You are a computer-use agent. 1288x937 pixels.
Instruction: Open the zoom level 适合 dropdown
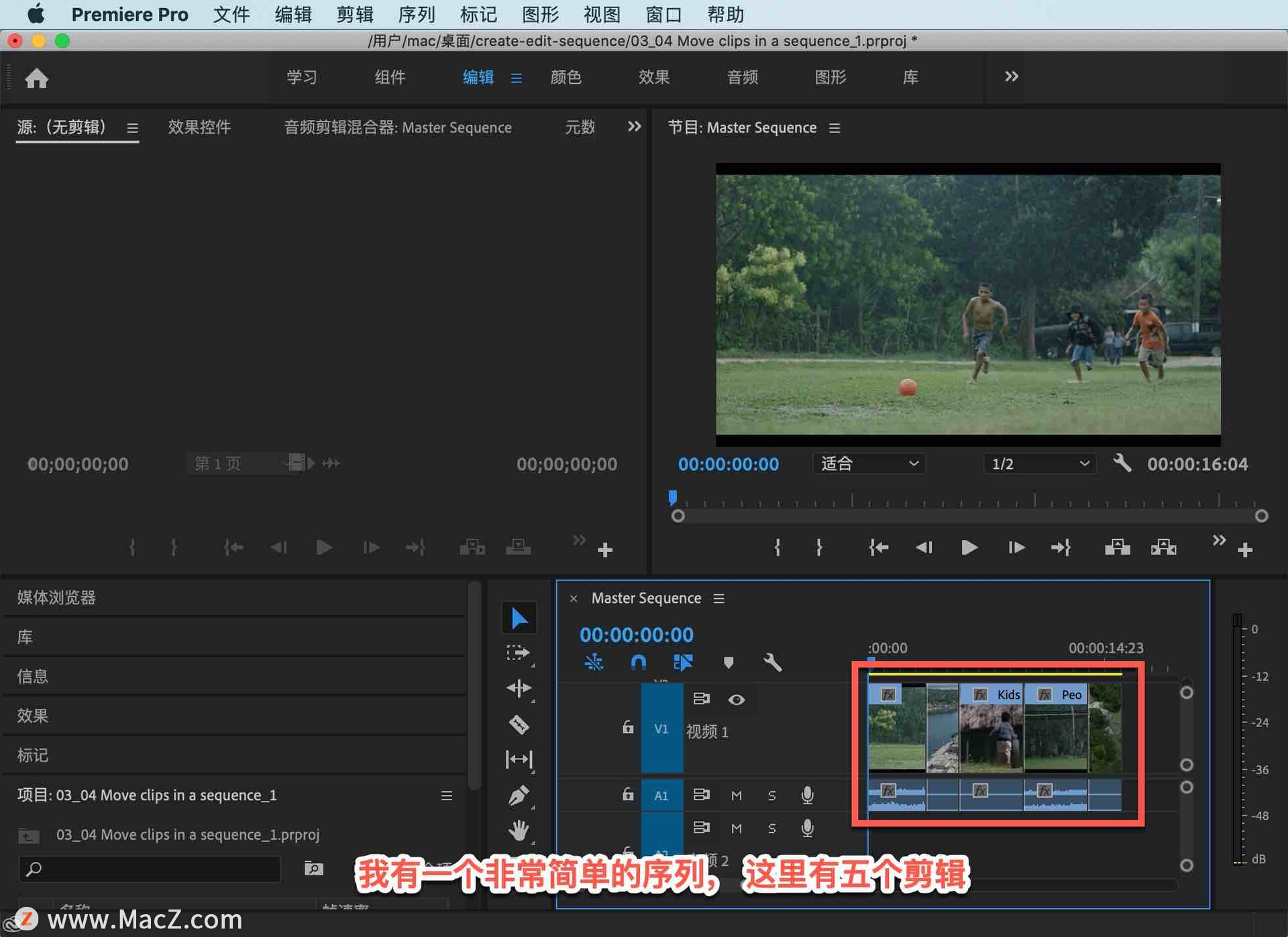point(869,463)
